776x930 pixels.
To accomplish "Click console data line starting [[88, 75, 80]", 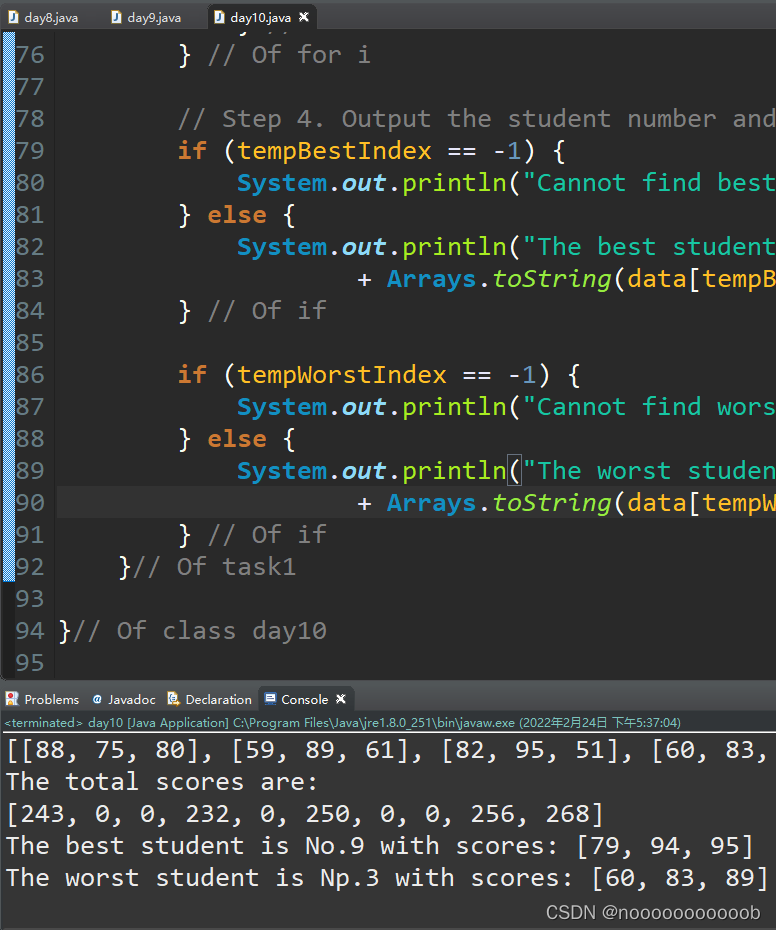I will 388,750.
